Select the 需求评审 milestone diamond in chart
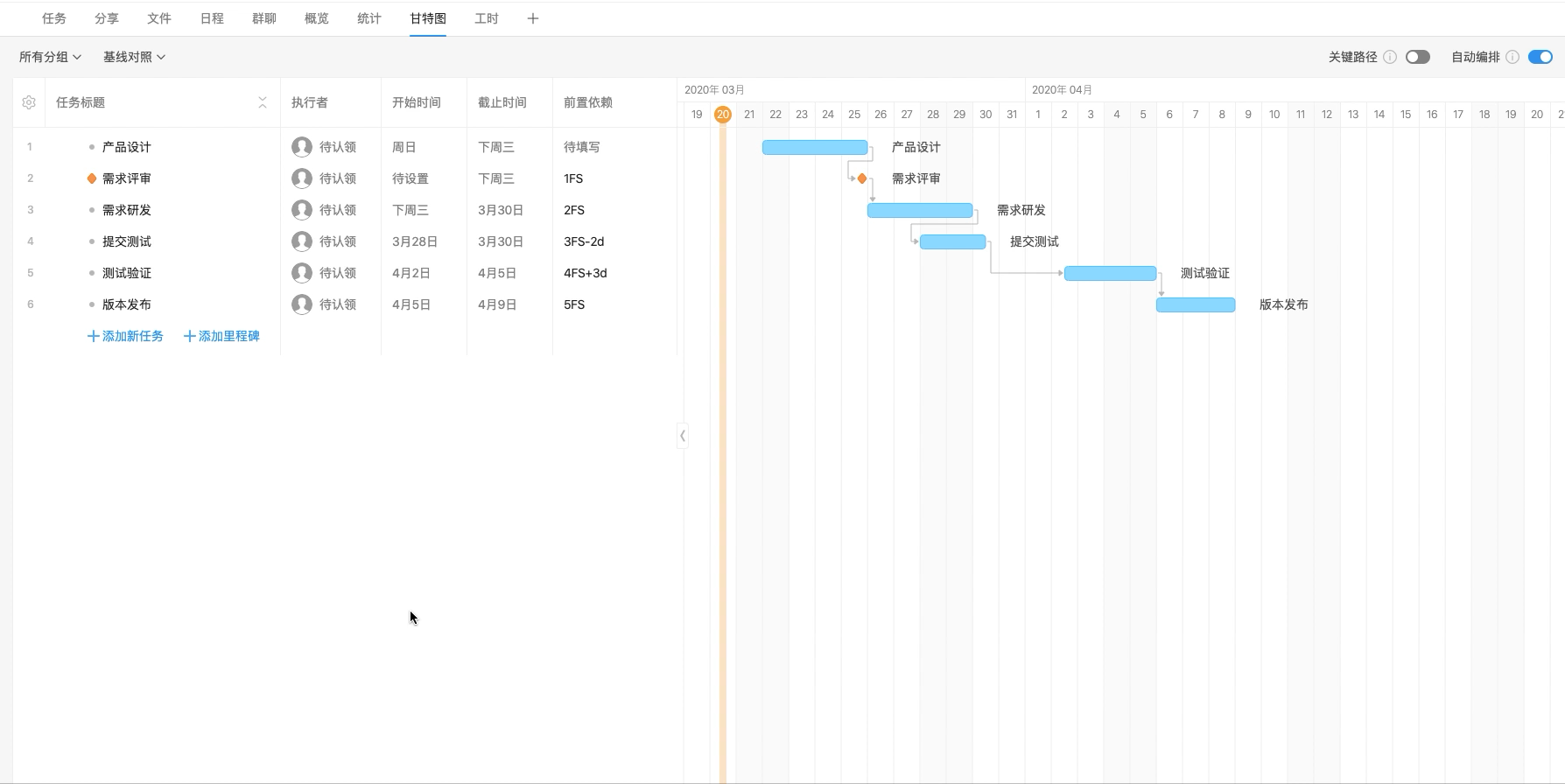This screenshot has width=1565, height=784. pos(862,178)
